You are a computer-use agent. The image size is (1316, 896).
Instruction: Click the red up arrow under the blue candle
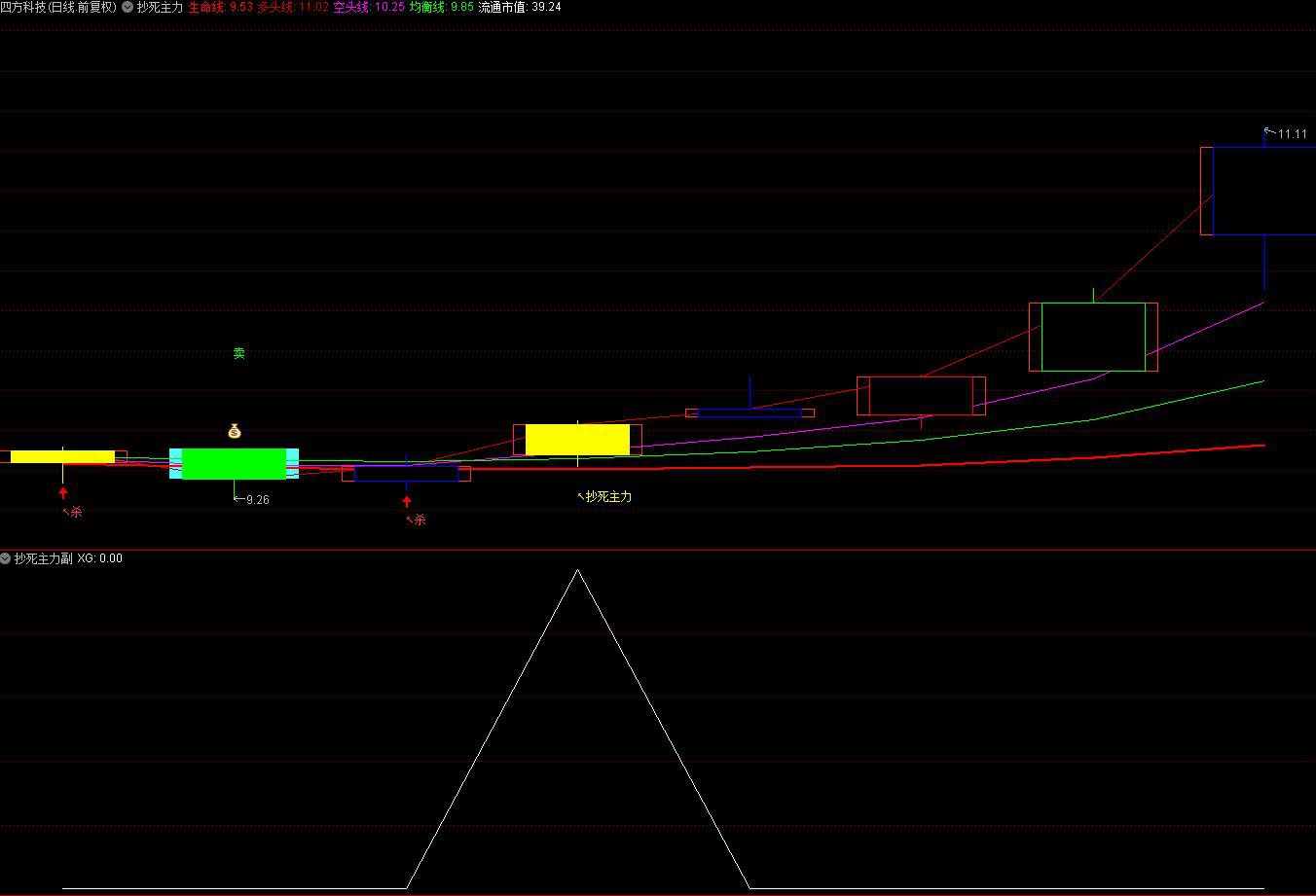407,502
